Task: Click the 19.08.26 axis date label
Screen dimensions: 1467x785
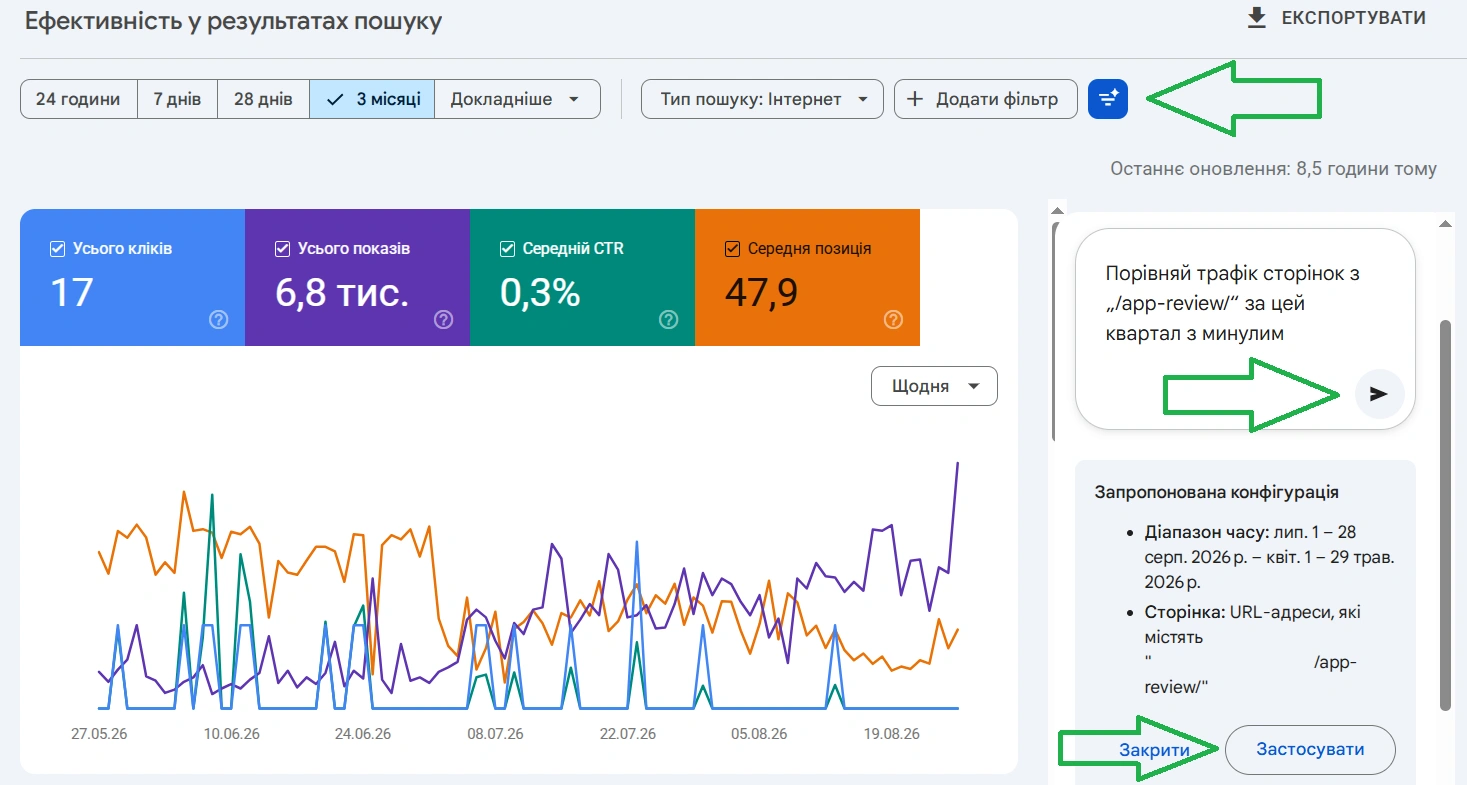Action: (x=892, y=733)
